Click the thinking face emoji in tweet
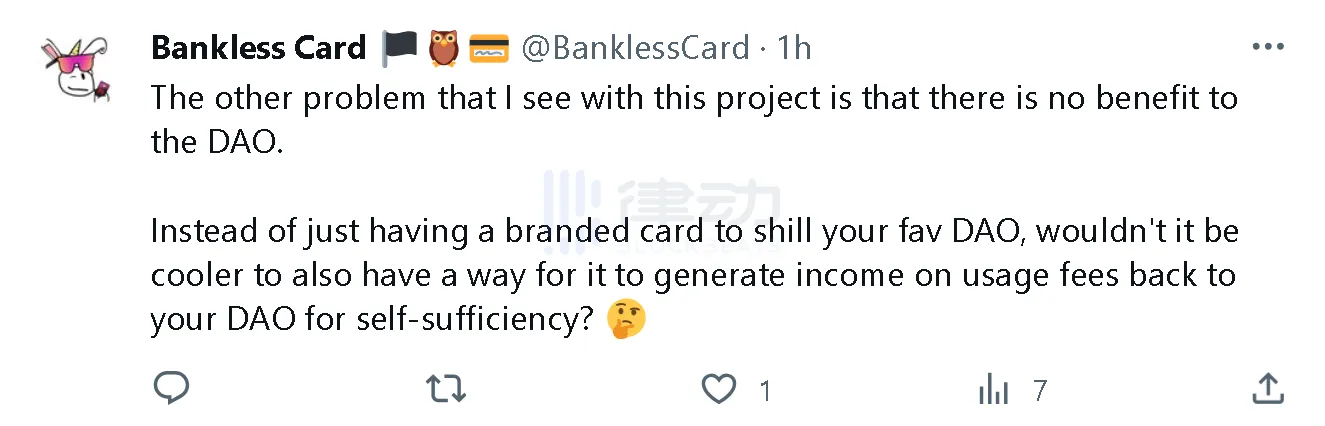1325x426 pixels. [x=627, y=319]
